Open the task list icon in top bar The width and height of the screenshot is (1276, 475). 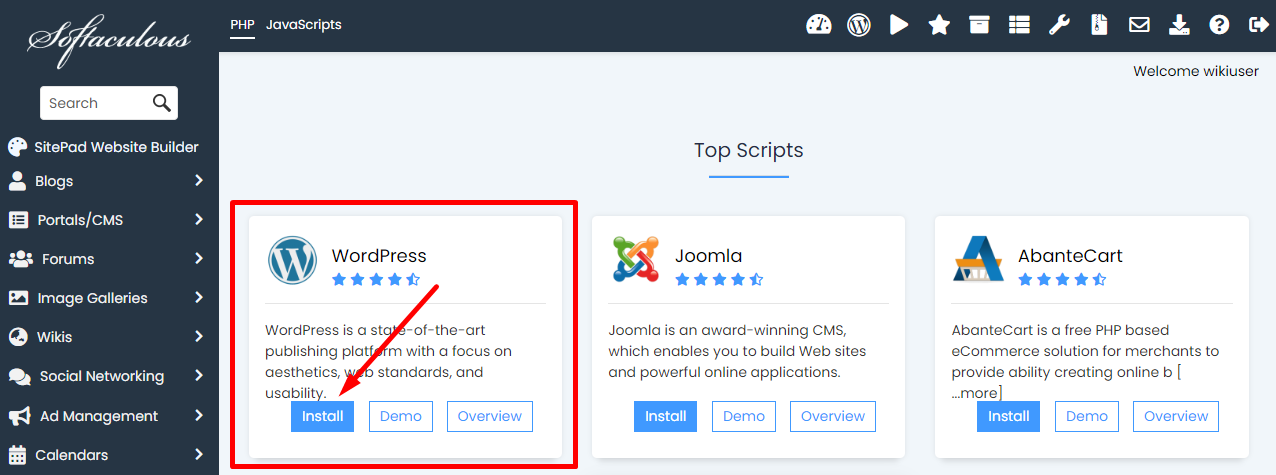point(1019,25)
